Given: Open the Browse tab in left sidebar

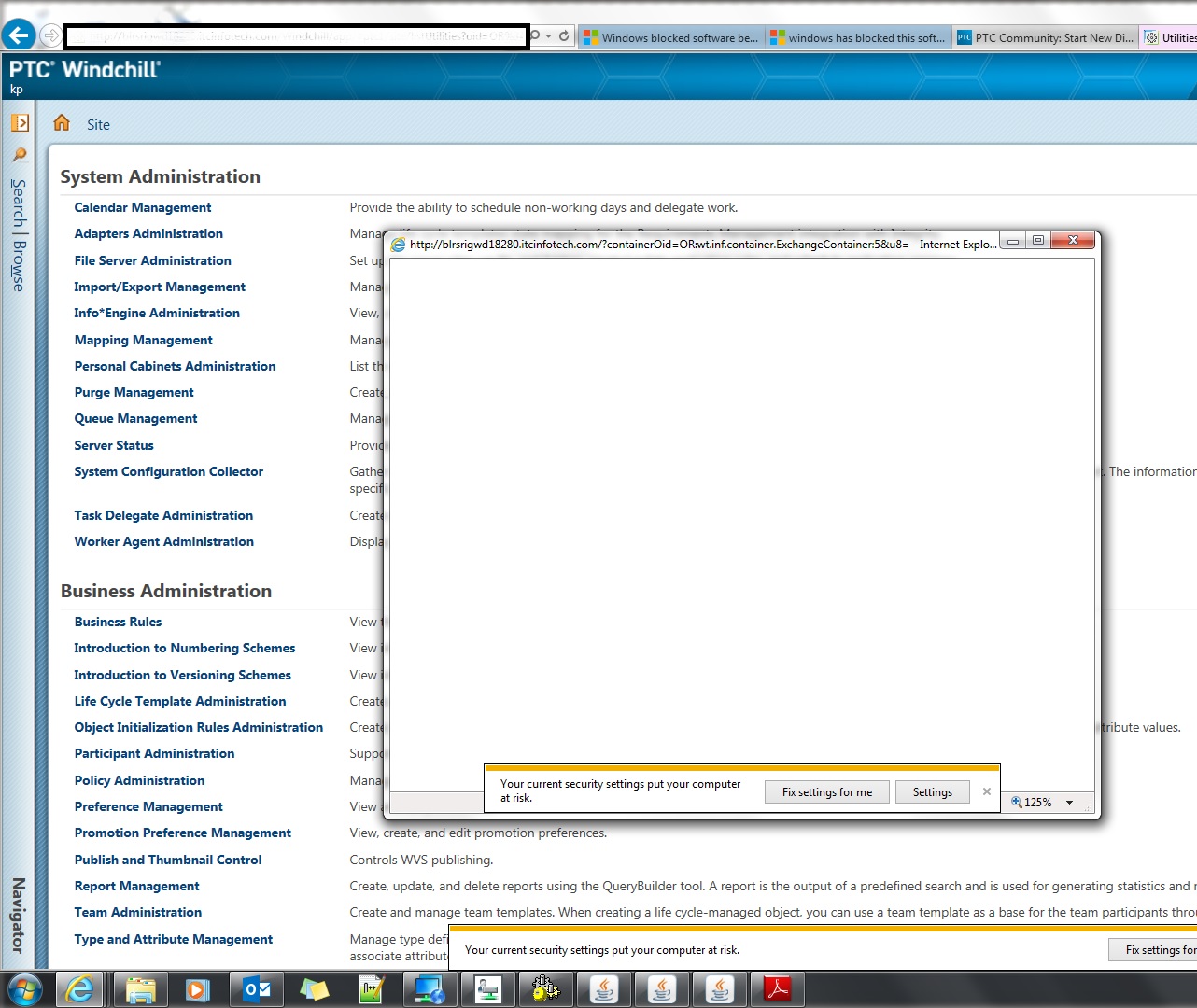Looking at the screenshot, I should [19, 266].
